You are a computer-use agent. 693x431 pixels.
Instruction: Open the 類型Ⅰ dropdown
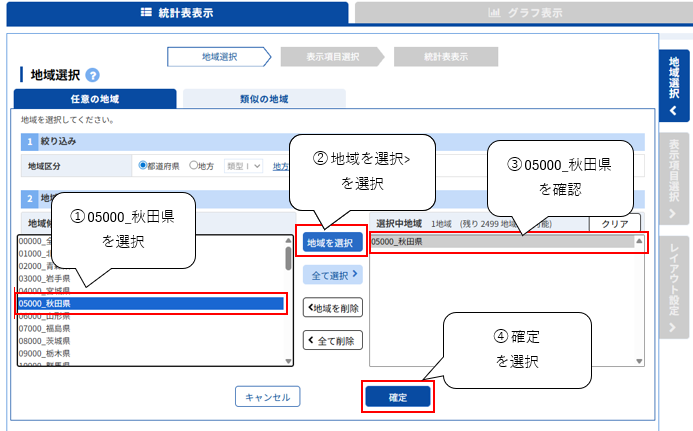point(244,166)
